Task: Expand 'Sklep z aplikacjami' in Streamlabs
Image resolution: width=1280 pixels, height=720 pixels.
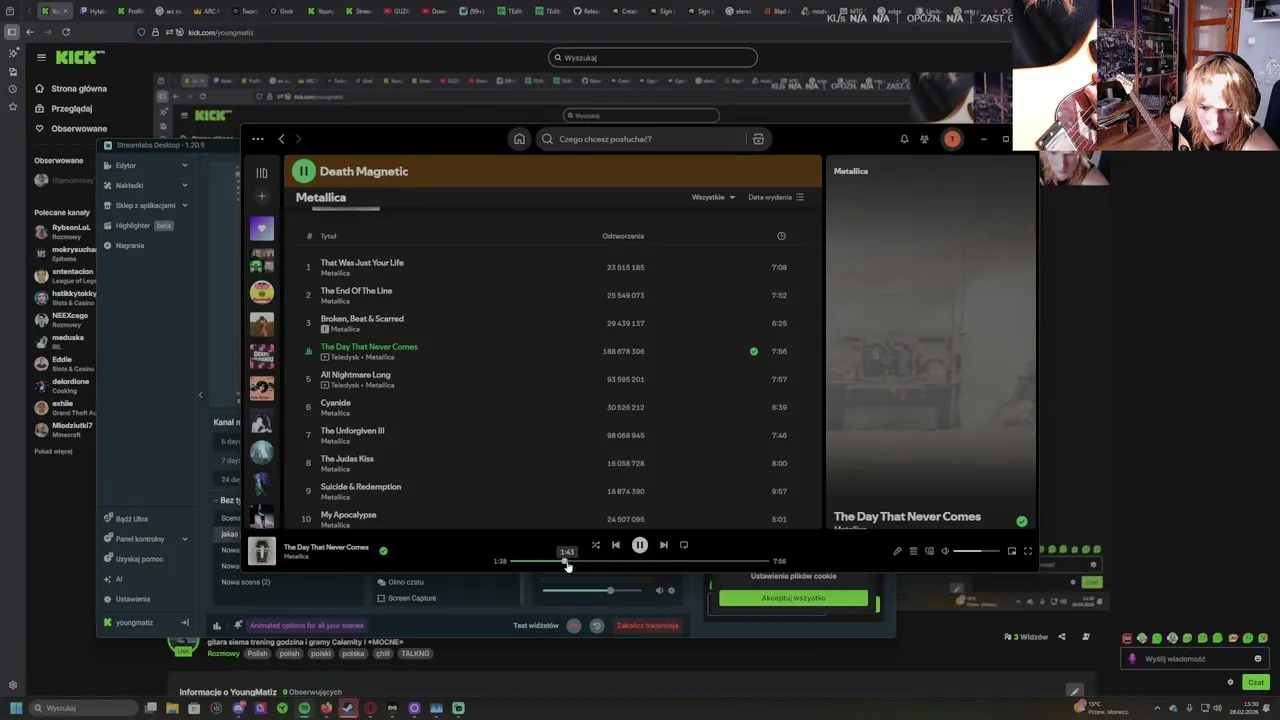Action: 145,205
